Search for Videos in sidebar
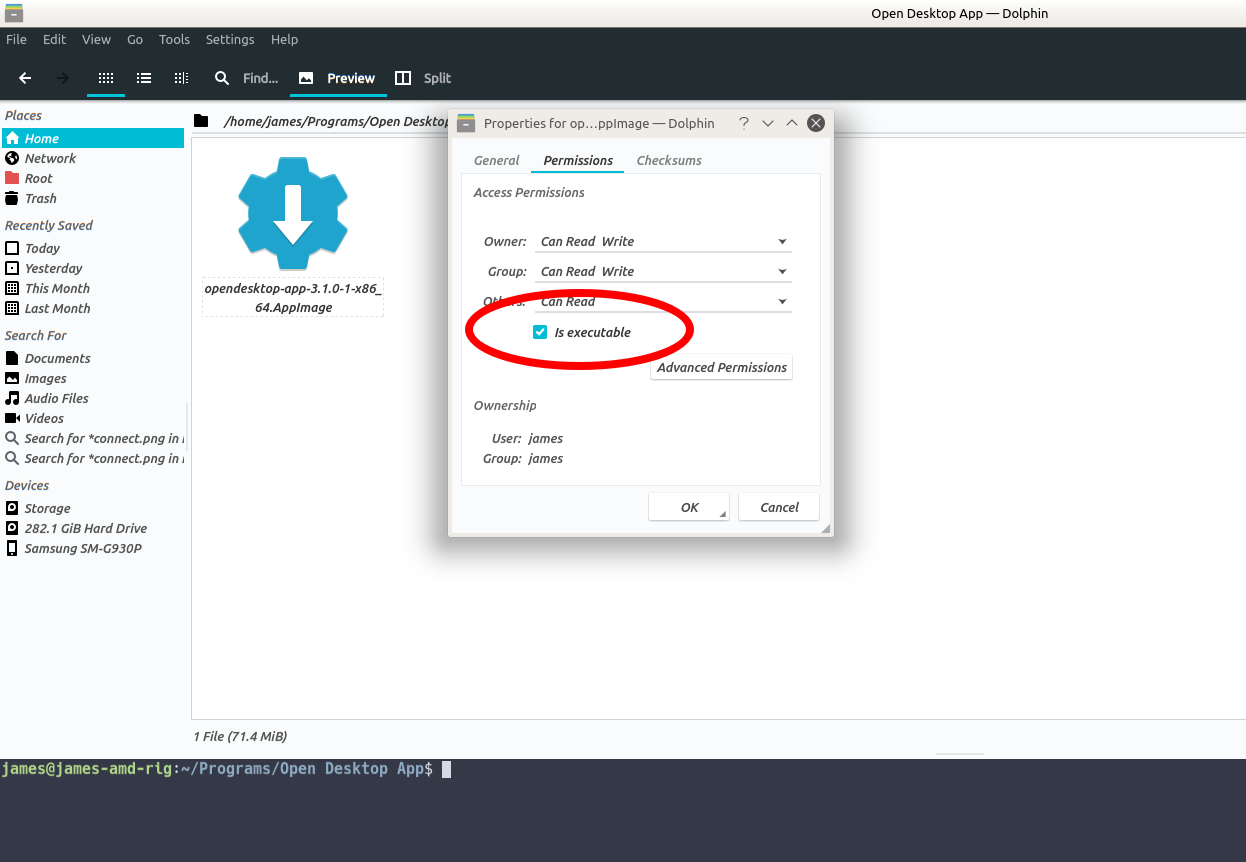 pyautogui.click(x=93, y=418)
